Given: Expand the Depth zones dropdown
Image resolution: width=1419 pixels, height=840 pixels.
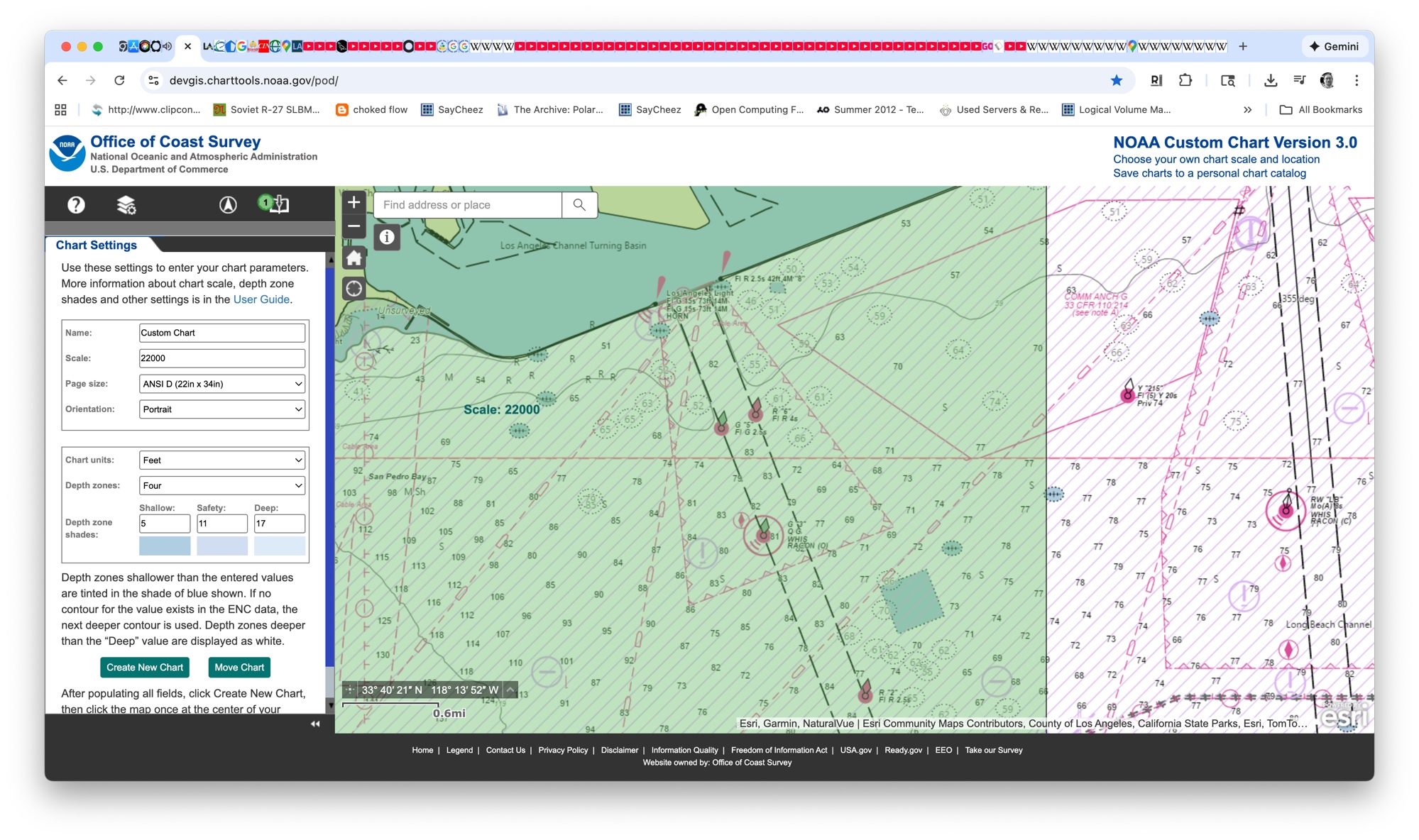Looking at the screenshot, I should (222, 486).
